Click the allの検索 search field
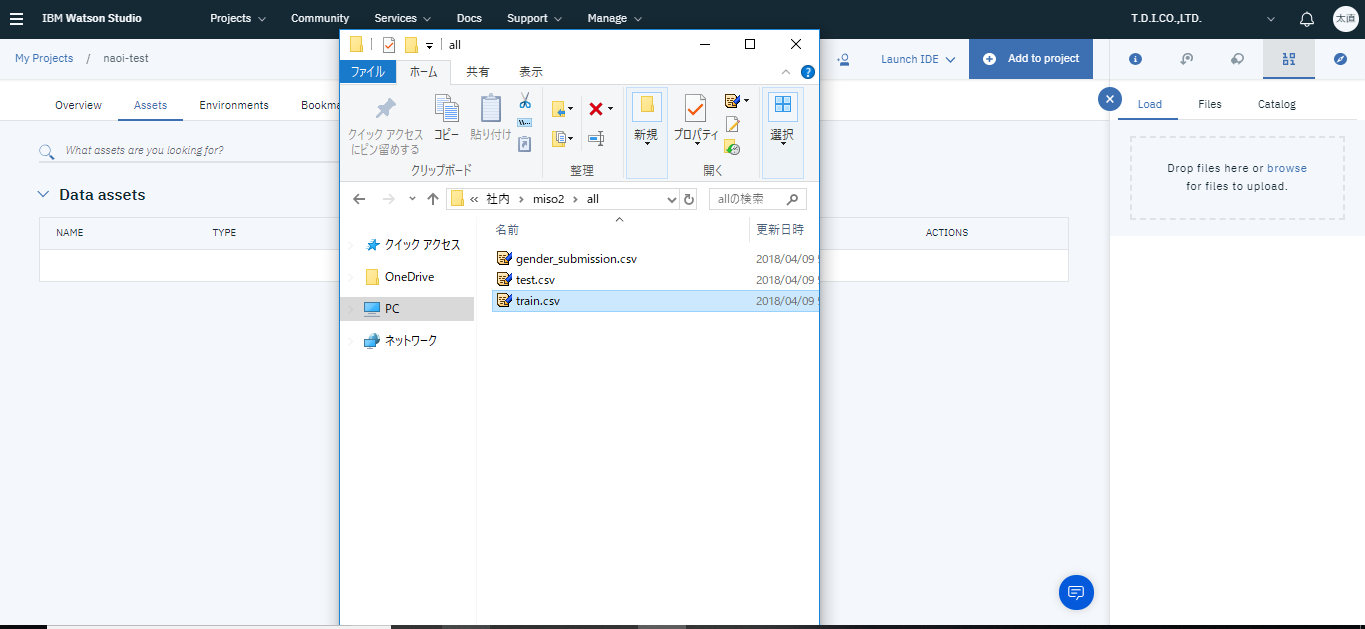 click(750, 199)
